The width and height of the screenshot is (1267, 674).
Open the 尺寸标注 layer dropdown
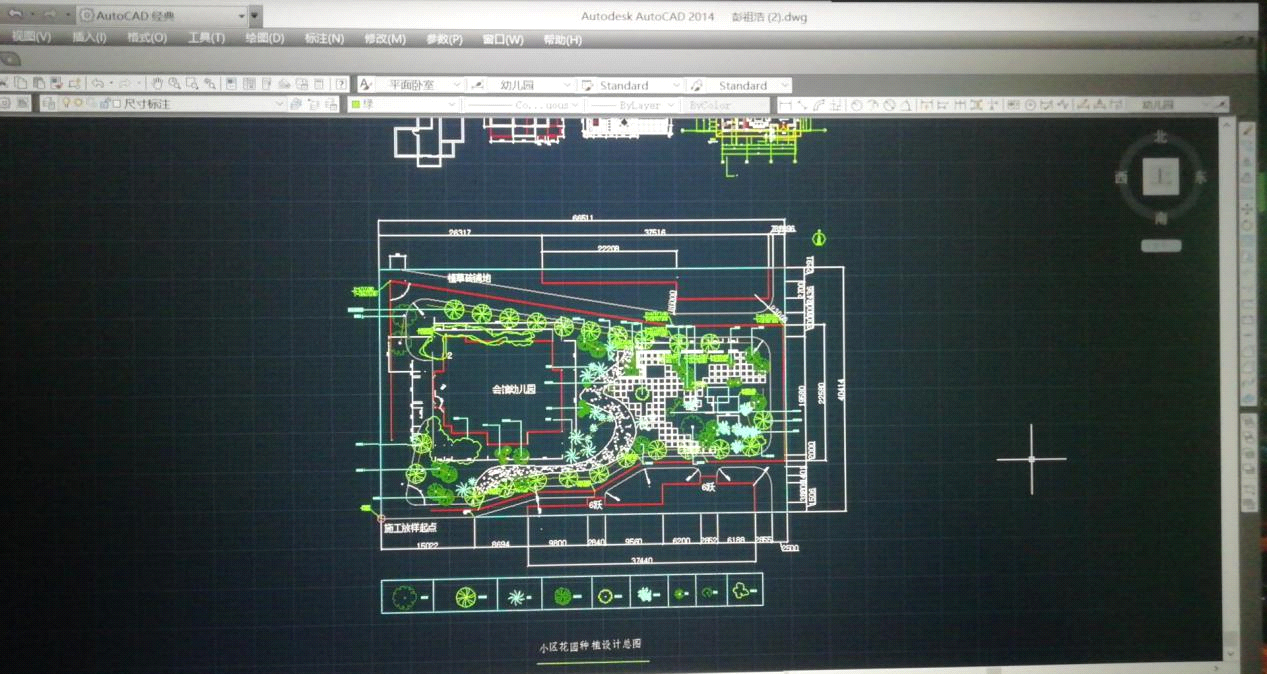(x=279, y=104)
